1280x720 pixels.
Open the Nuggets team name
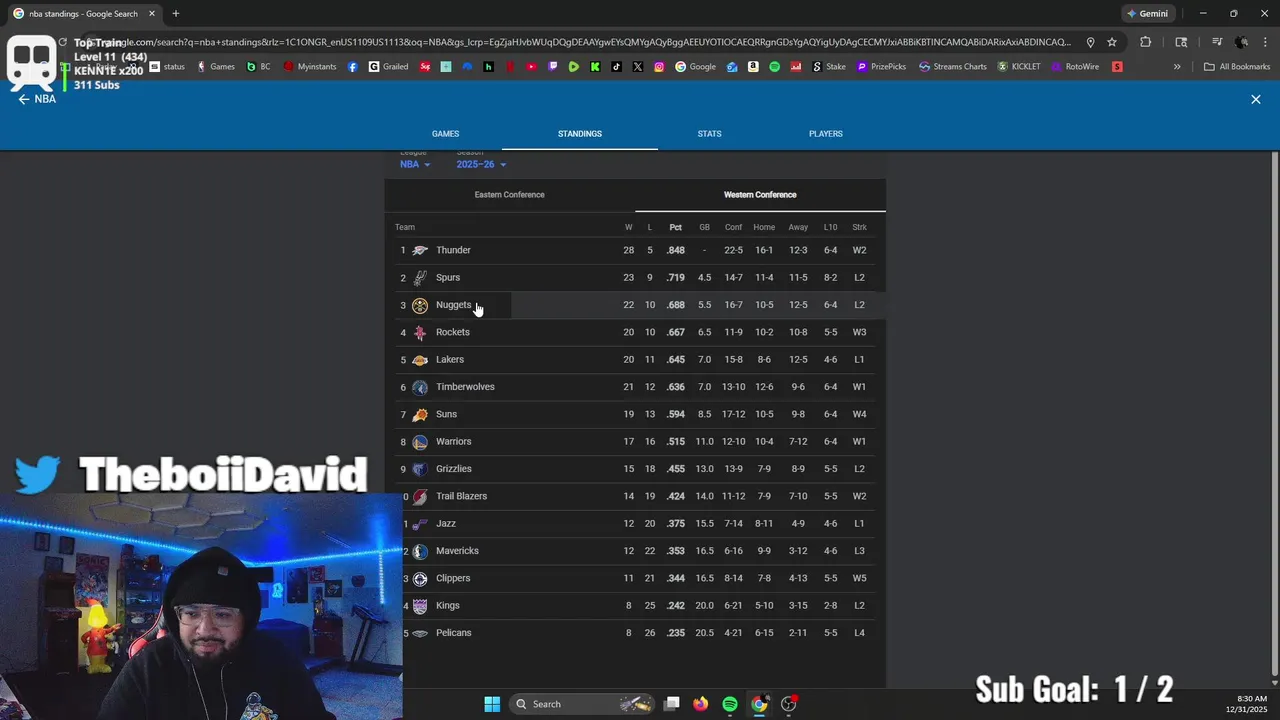coord(453,305)
